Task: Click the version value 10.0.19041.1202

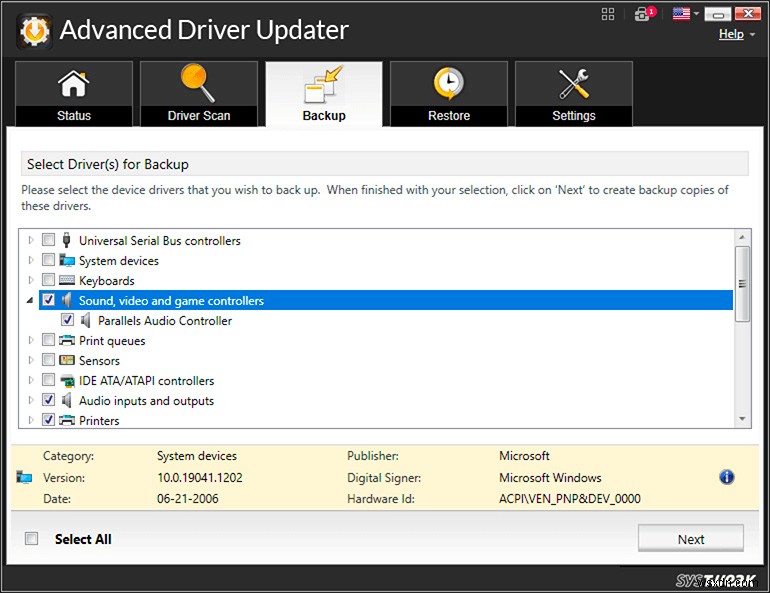Action: 200,478
